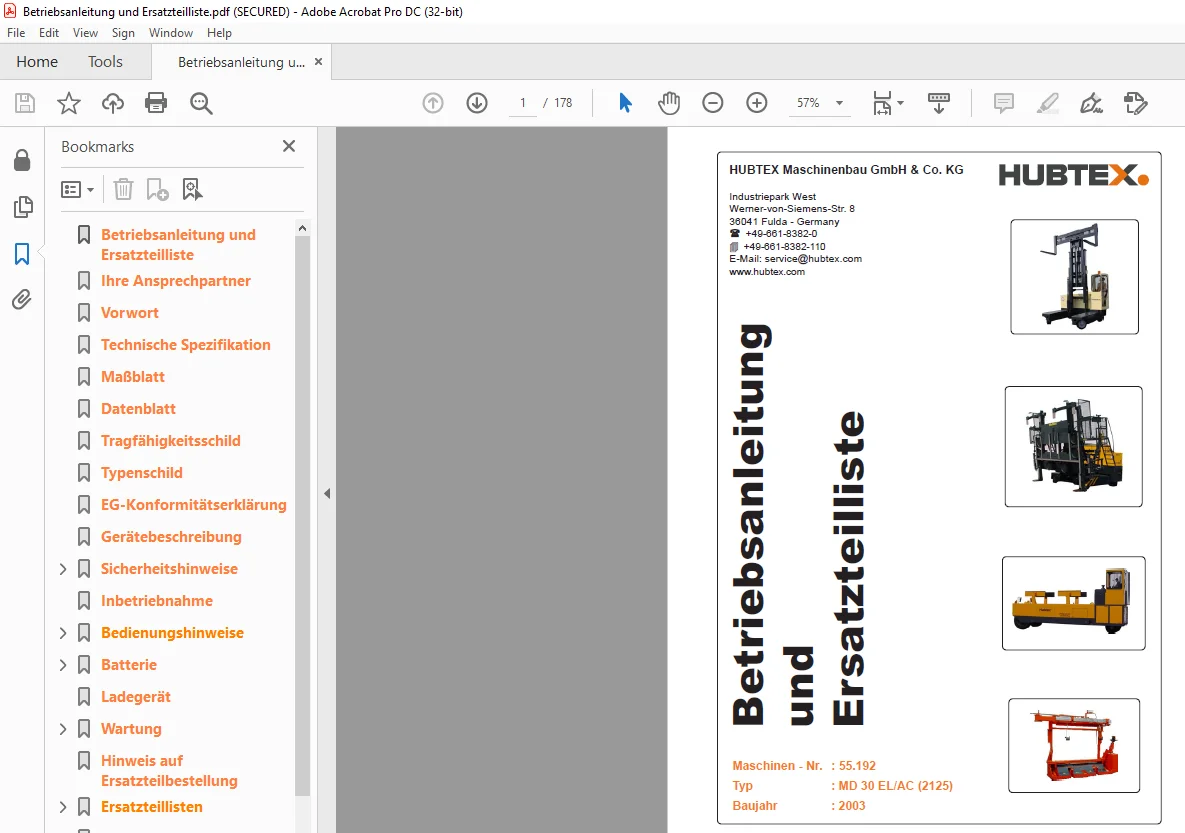Image resolution: width=1185 pixels, height=833 pixels.
Task: Expand the Bedienungshinweise bookmark
Action: (63, 633)
